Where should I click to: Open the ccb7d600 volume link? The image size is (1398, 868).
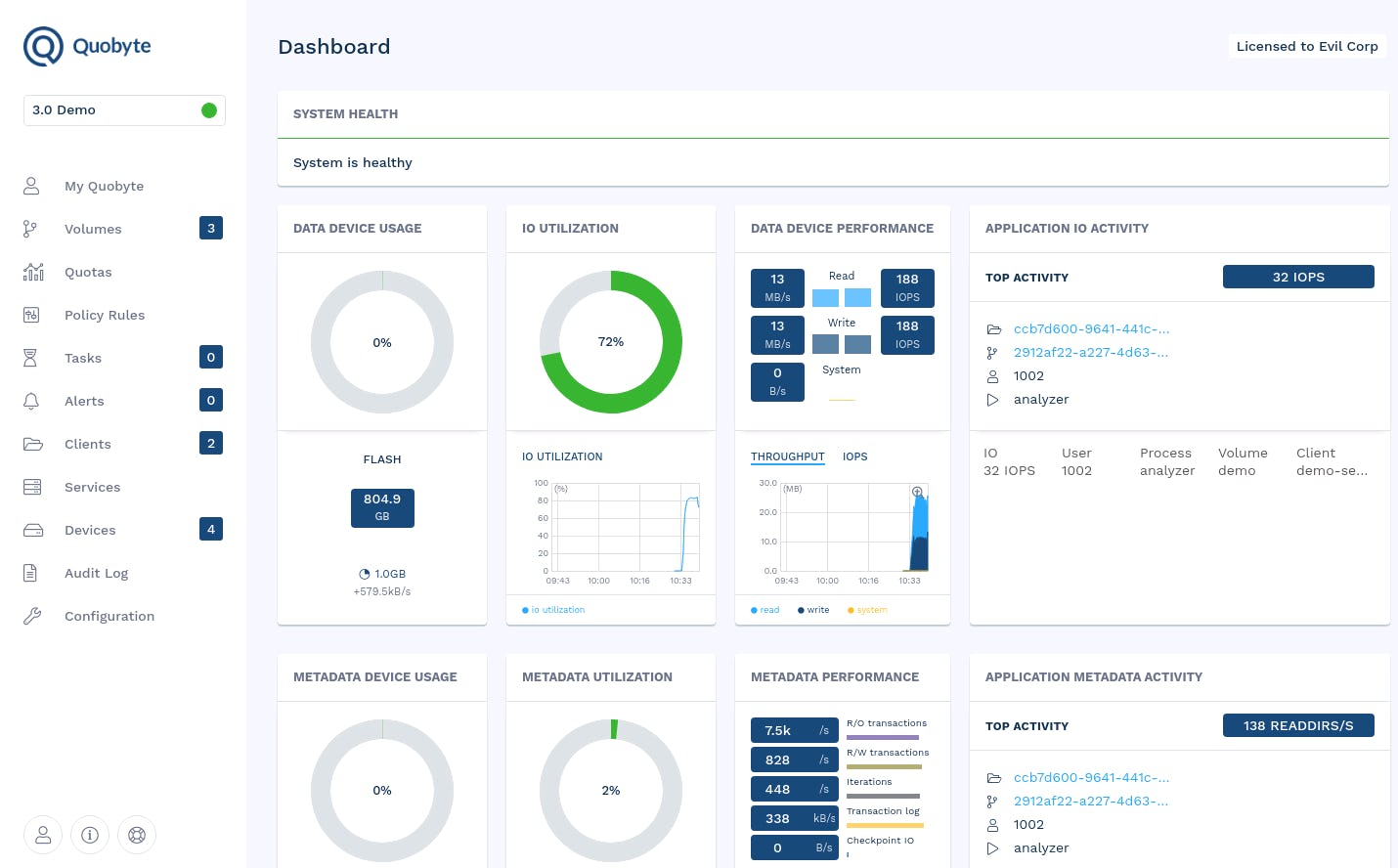[x=1091, y=328]
